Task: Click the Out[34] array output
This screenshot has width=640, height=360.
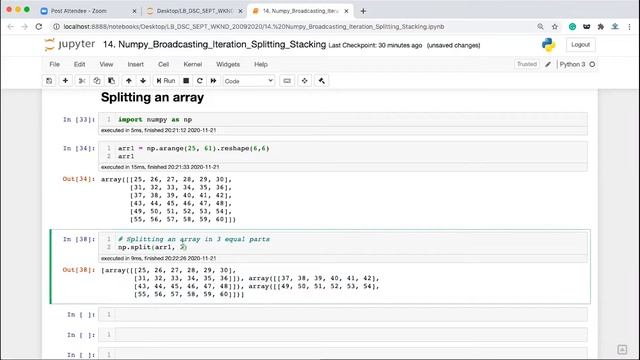Action: 168,199
